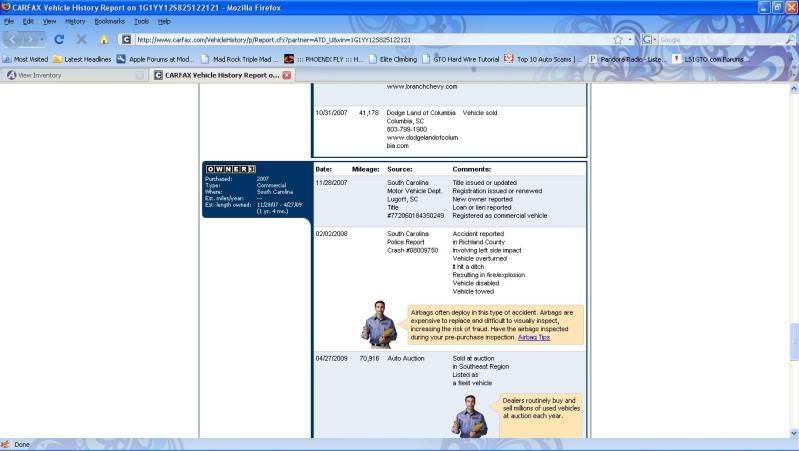
Task: Open the Pandora Radio bookmark
Action: point(627,59)
